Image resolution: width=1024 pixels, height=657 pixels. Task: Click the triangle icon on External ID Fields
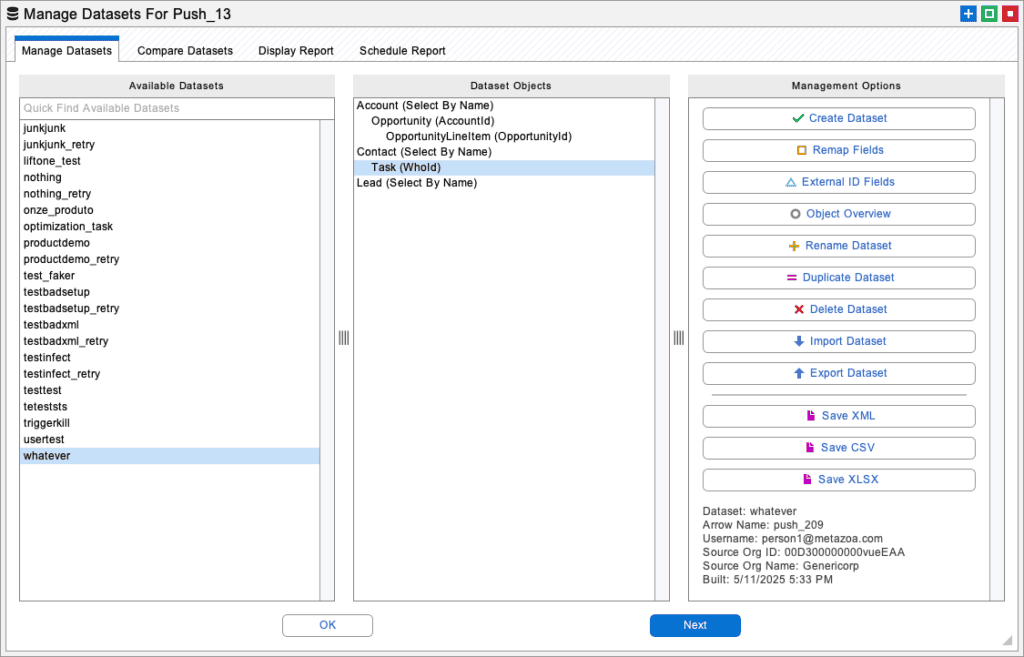coord(790,182)
